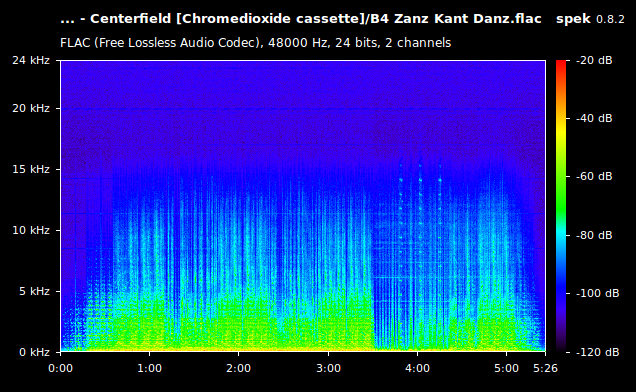Click the '3:00' time axis label
Viewport: 636px width, 392px height.
coord(328,368)
